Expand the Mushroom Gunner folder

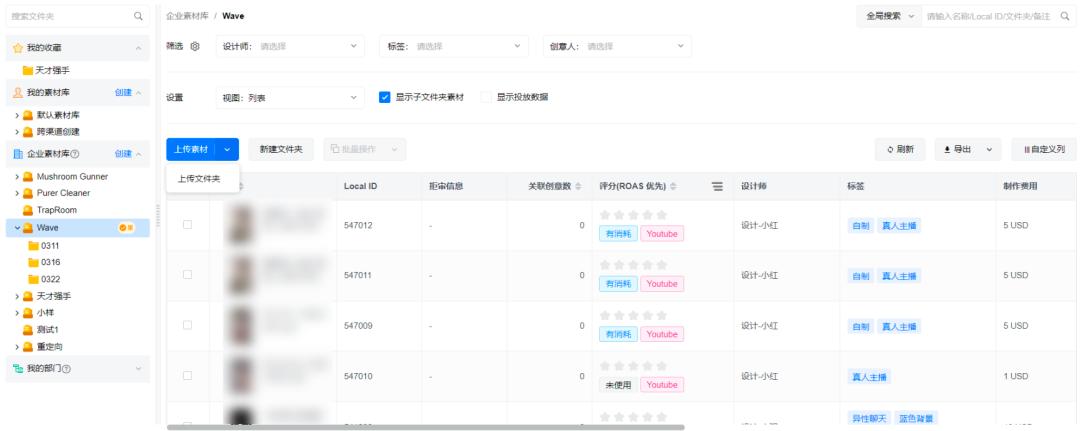[x=17, y=177]
